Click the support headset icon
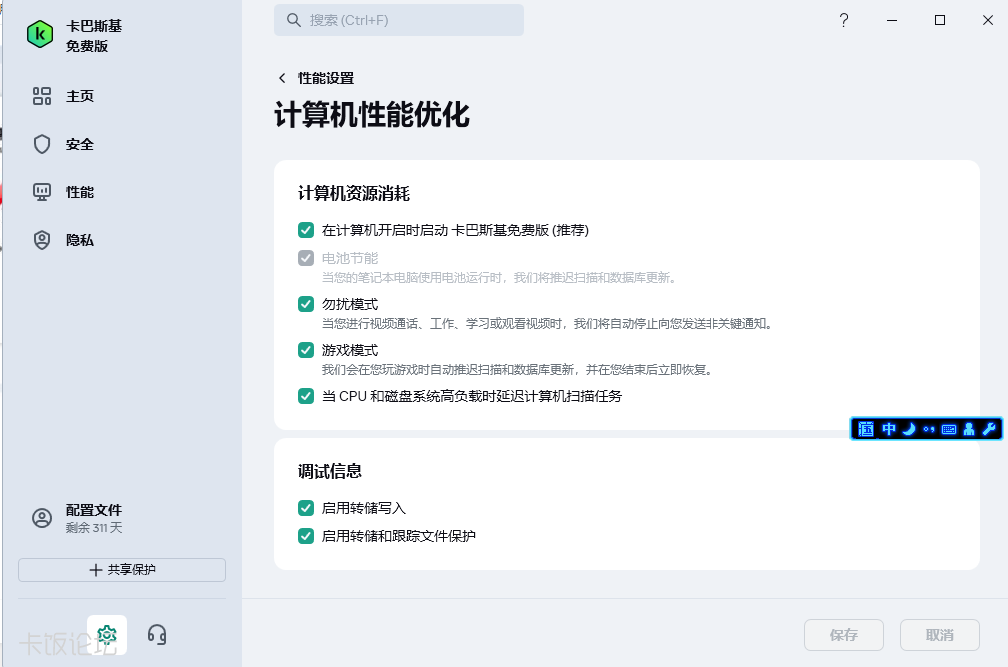This screenshot has width=1008, height=667. click(x=156, y=635)
